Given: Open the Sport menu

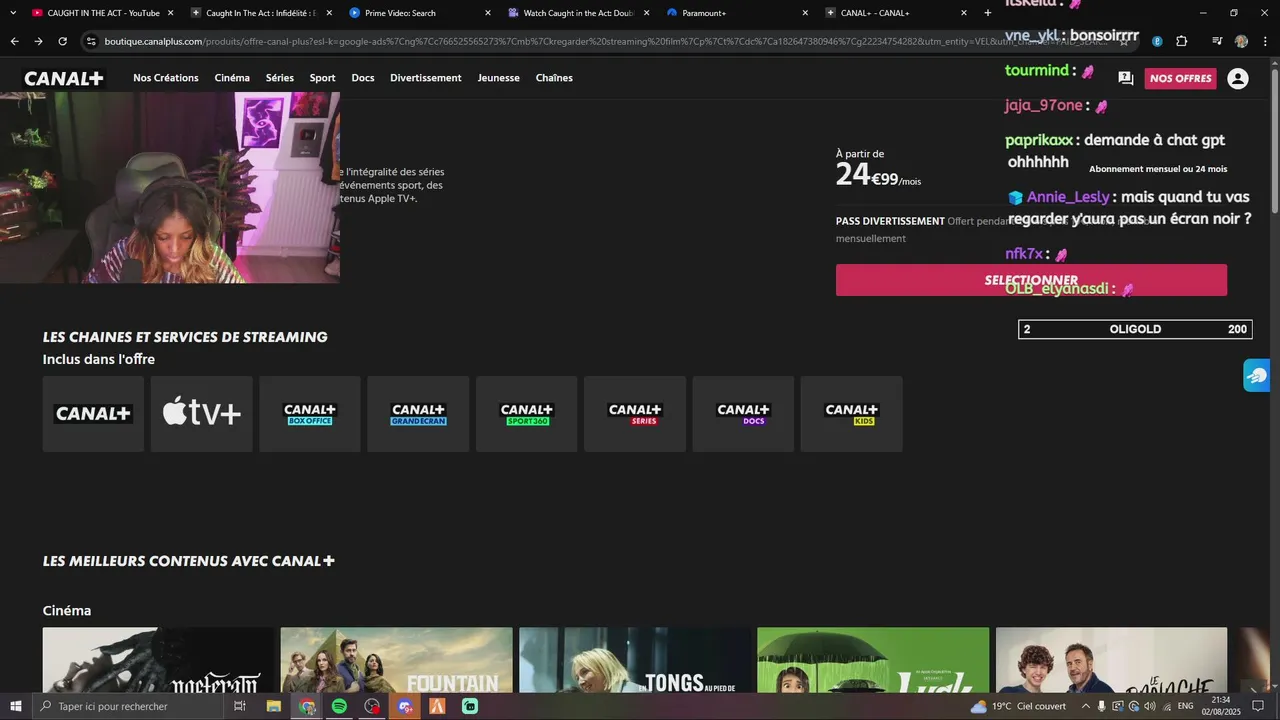Looking at the screenshot, I should [x=323, y=78].
